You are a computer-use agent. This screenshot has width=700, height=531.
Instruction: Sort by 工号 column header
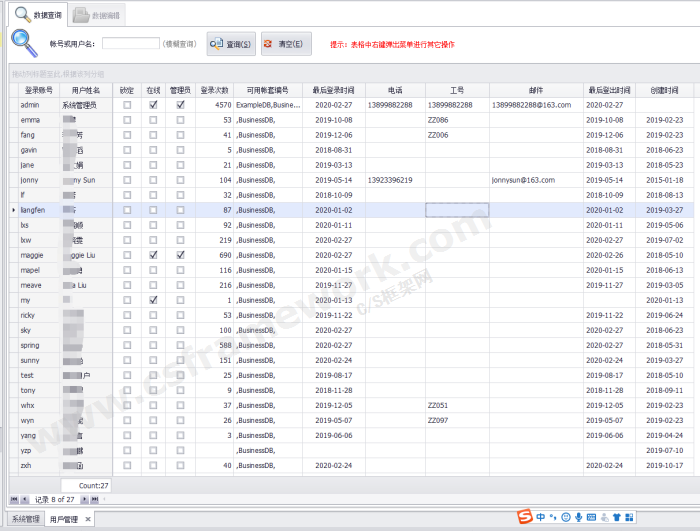[x=457, y=90]
